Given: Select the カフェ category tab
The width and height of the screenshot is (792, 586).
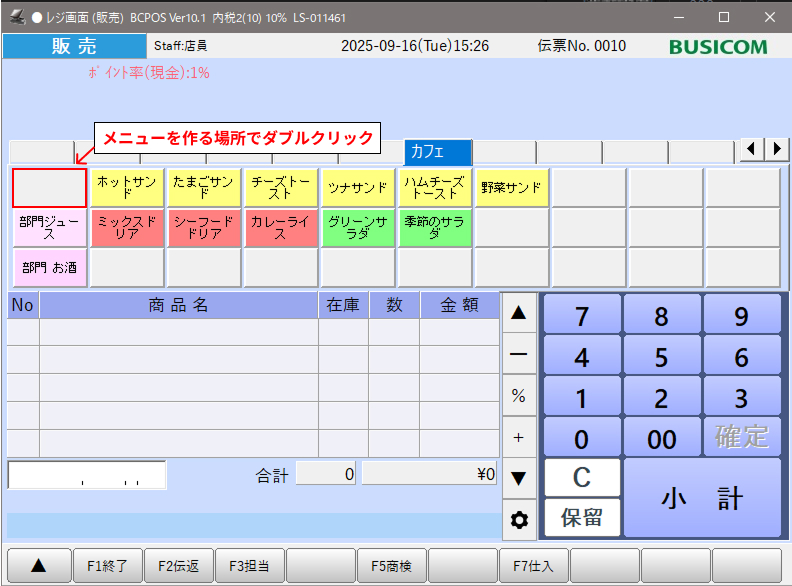Looking at the screenshot, I should pyautogui.click(x=437, y=151).
